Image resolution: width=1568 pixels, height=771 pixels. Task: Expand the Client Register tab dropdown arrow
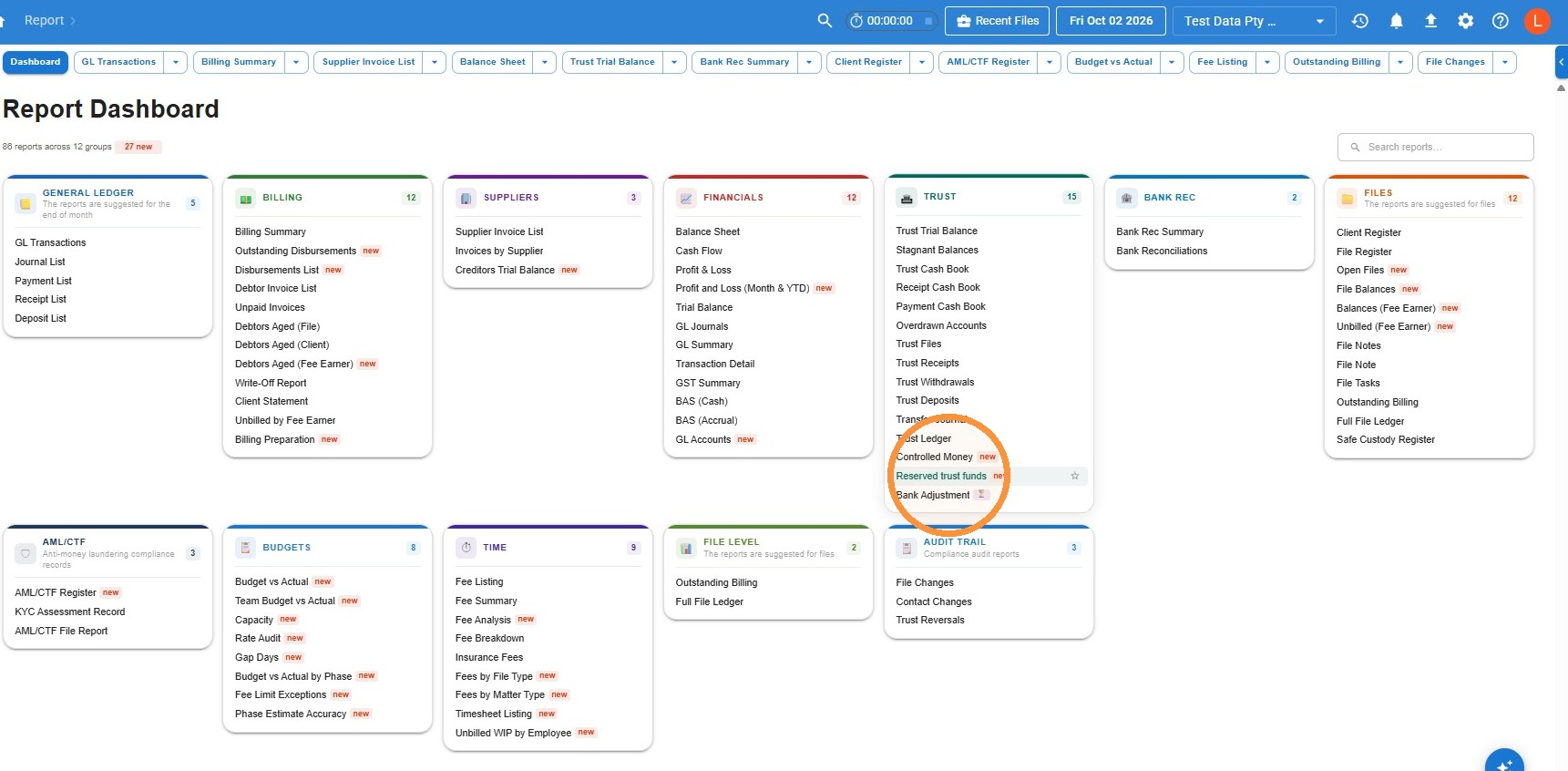click(922, 62)
